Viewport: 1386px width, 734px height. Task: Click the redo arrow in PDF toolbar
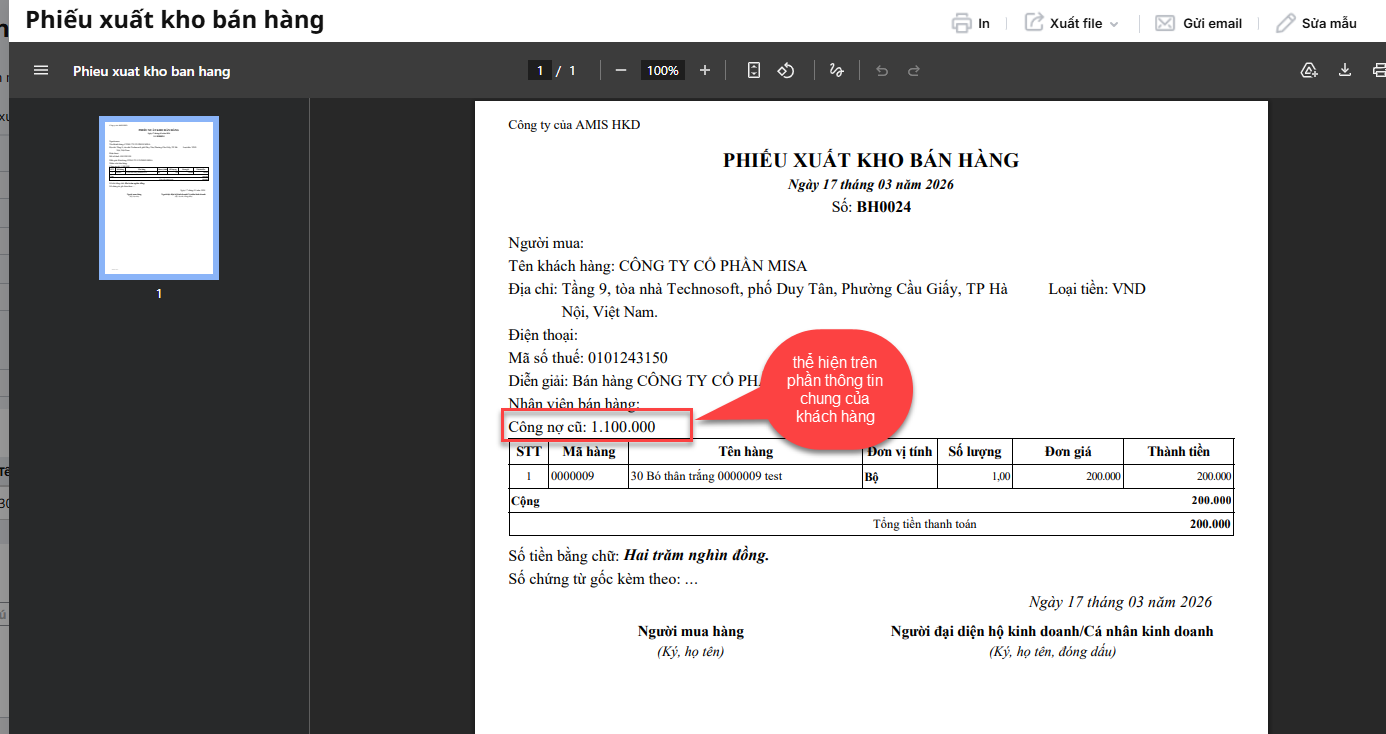913,71
